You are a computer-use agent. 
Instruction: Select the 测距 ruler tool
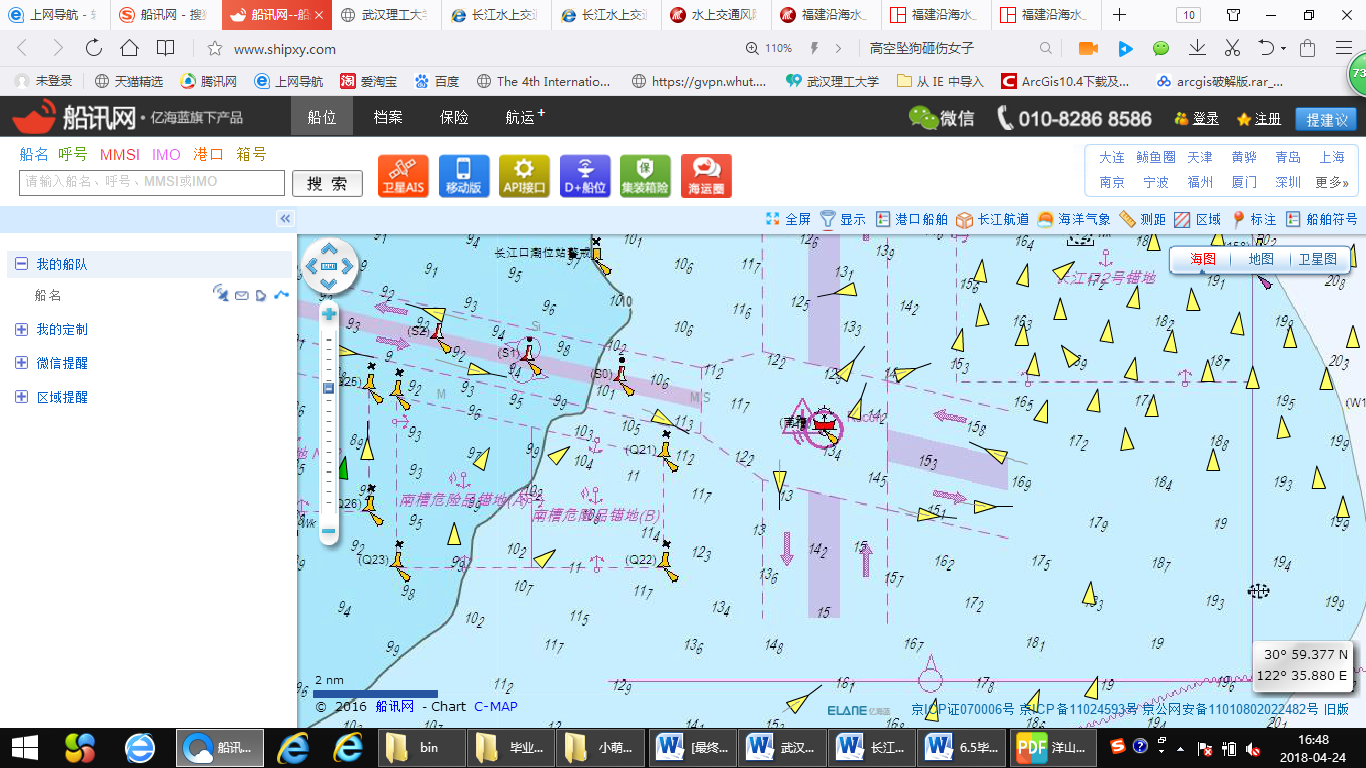pyautogui.click(x=1142, y=219)
